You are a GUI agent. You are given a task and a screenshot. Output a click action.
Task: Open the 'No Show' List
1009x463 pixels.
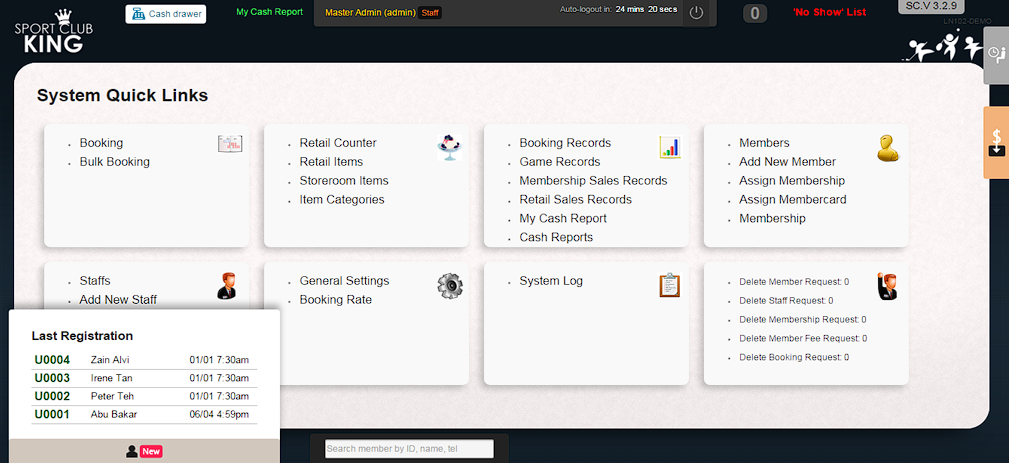click(x=829, y=12)
